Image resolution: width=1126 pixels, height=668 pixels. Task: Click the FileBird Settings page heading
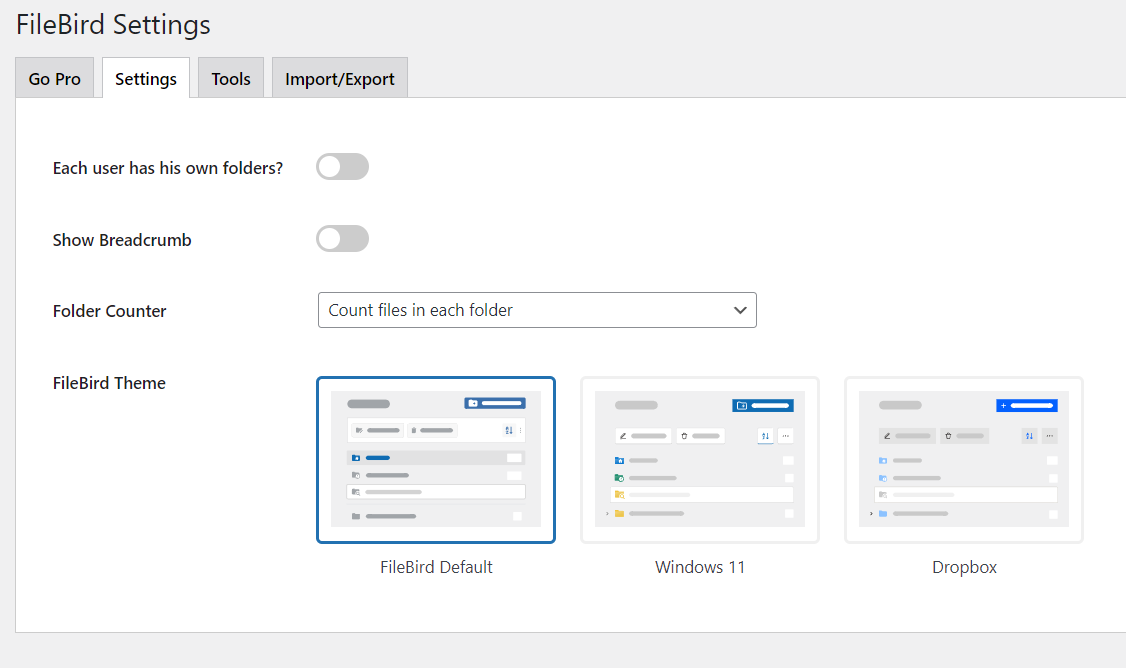coord(112,24)
